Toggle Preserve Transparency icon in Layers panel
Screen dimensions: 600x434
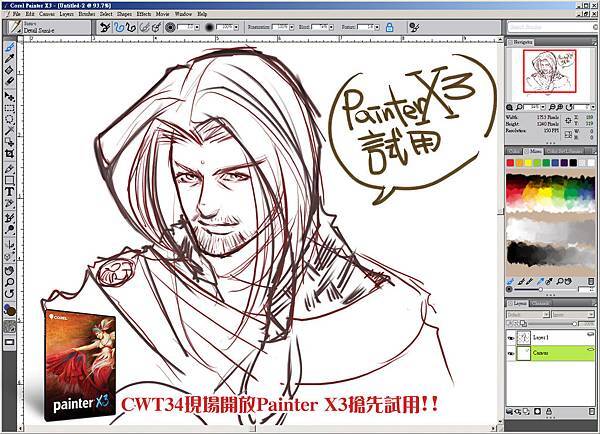click(510, 324)
